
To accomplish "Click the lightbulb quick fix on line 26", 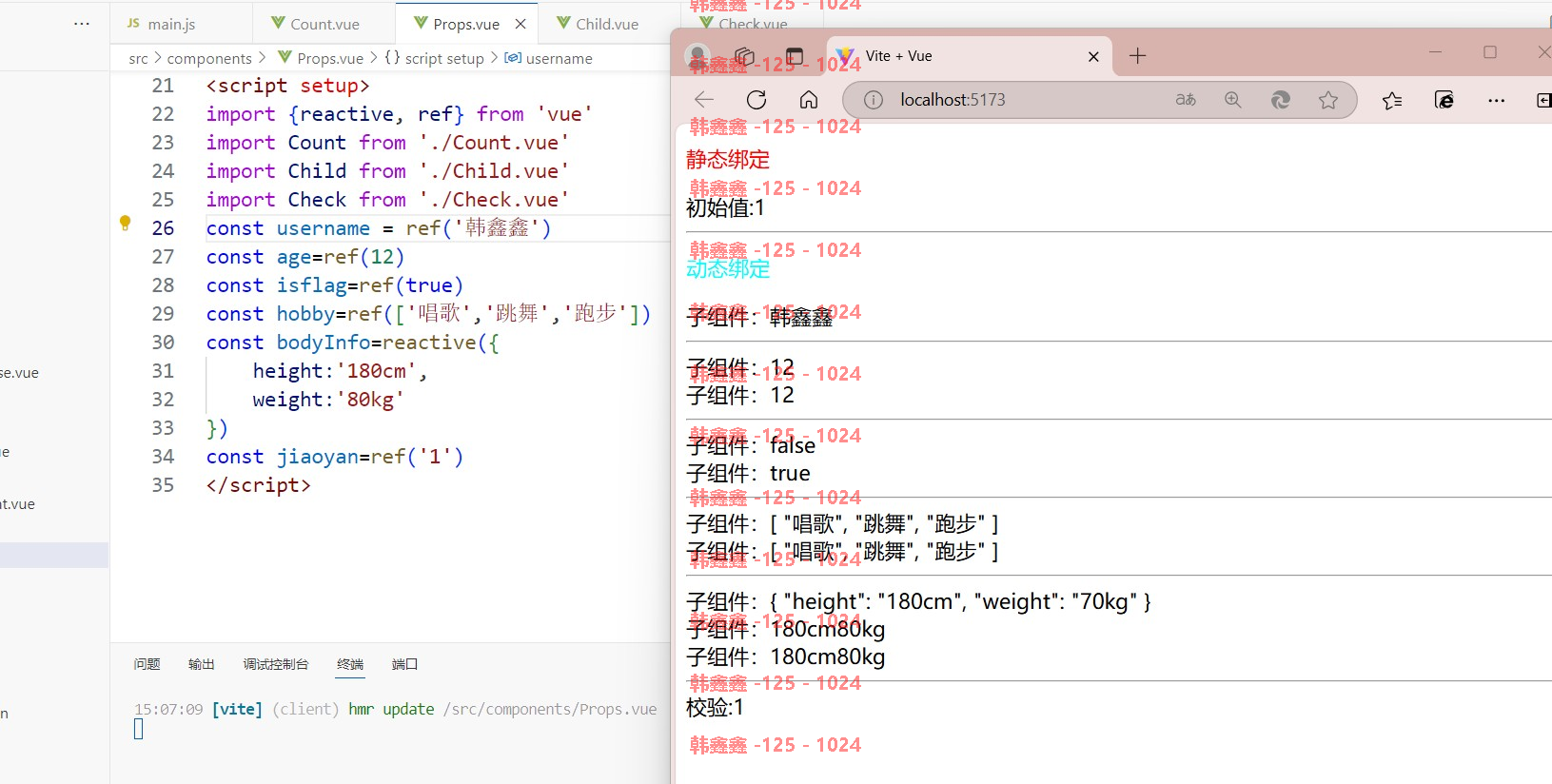I will point(125,223).
